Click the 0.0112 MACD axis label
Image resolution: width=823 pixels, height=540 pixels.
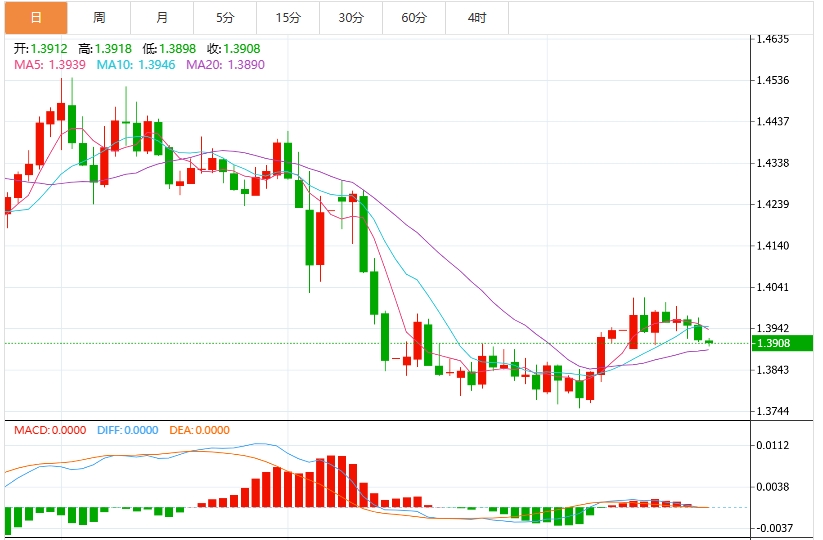[773, 446]
